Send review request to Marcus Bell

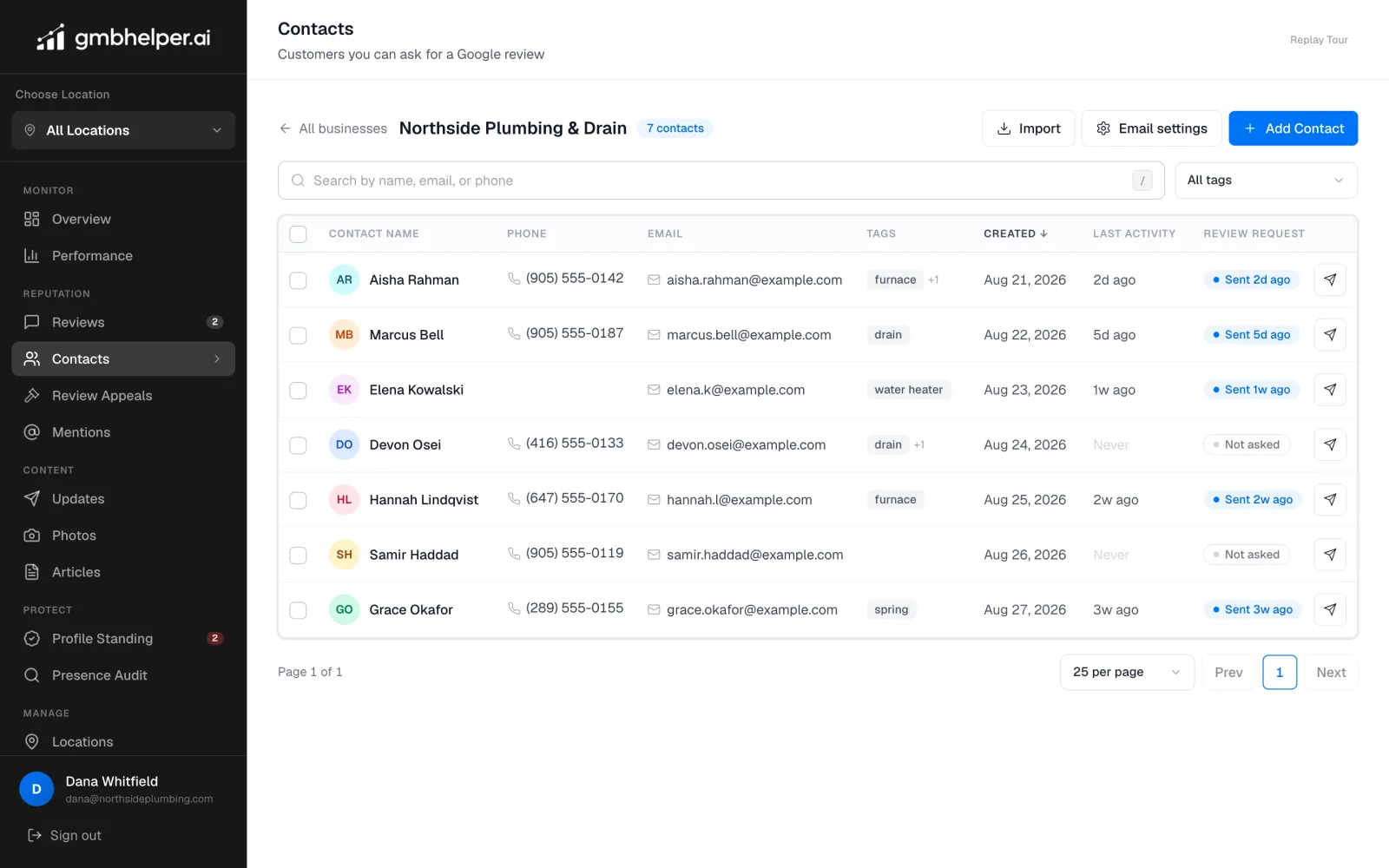tap(1330, 335)
